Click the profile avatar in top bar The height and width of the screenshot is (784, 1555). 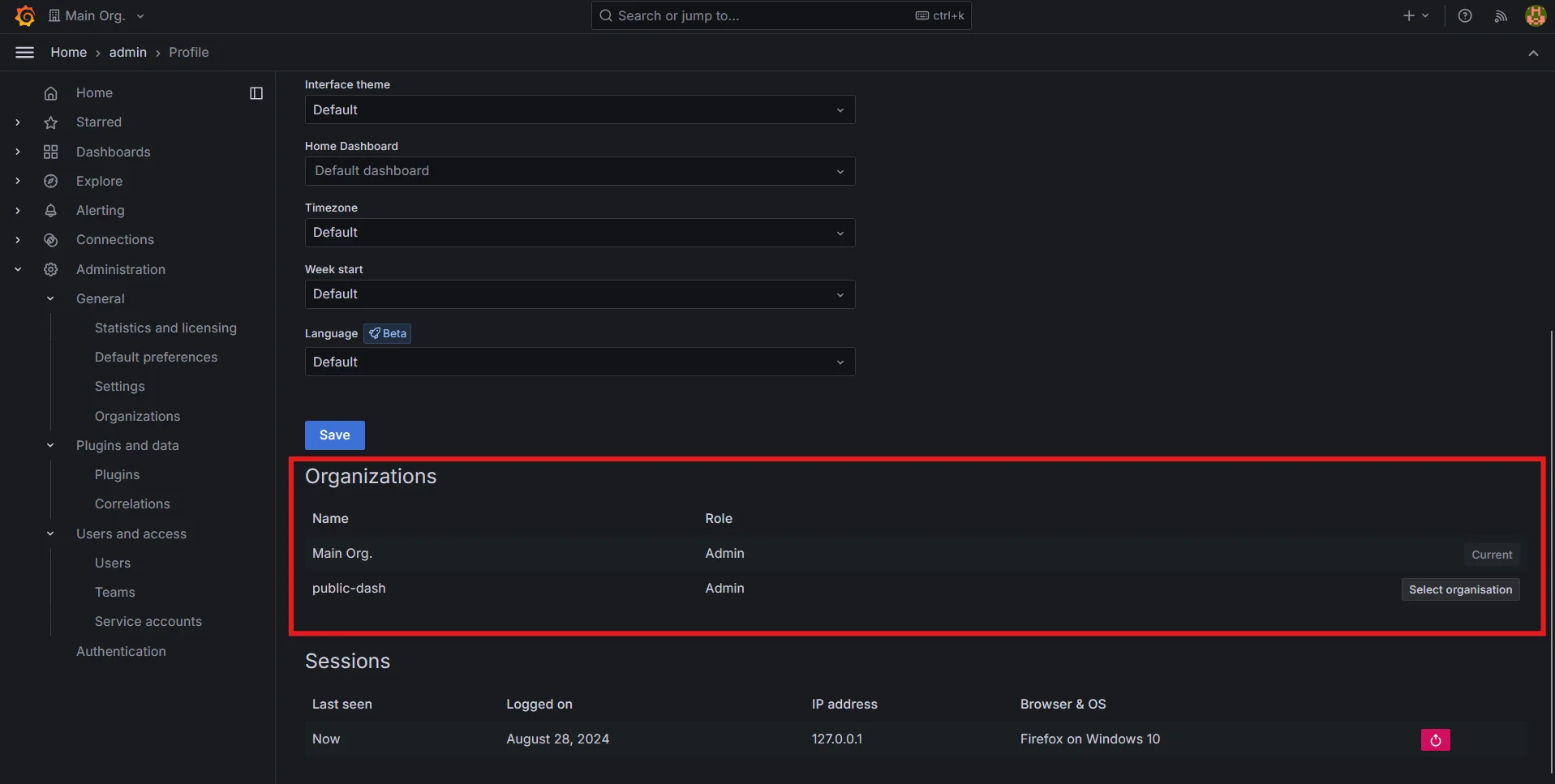click(x=1535, y=15)
